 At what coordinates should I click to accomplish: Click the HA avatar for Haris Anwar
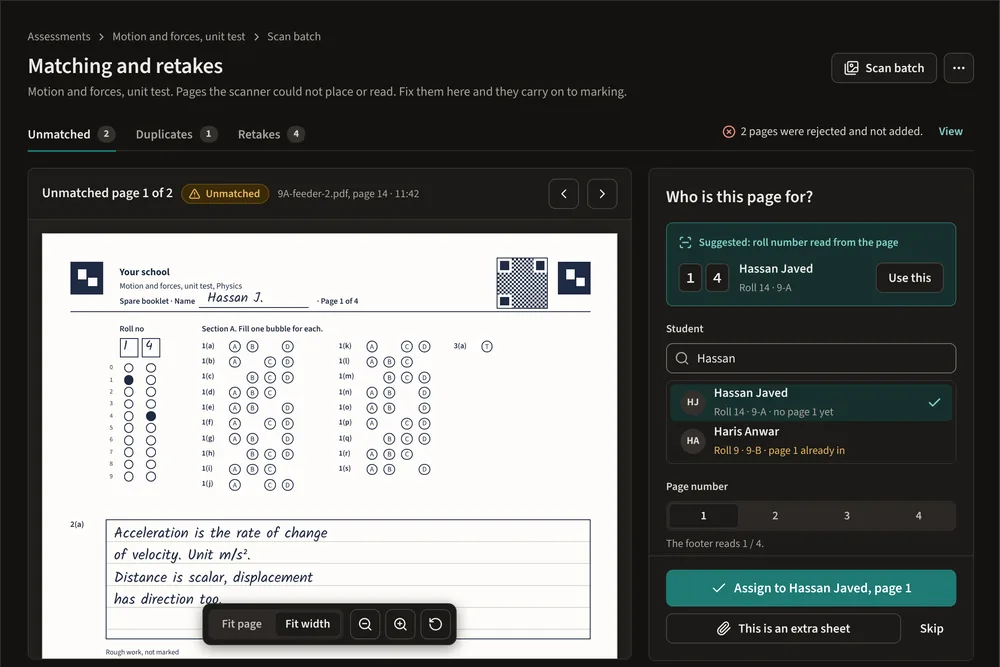click(x=693, y=441)
